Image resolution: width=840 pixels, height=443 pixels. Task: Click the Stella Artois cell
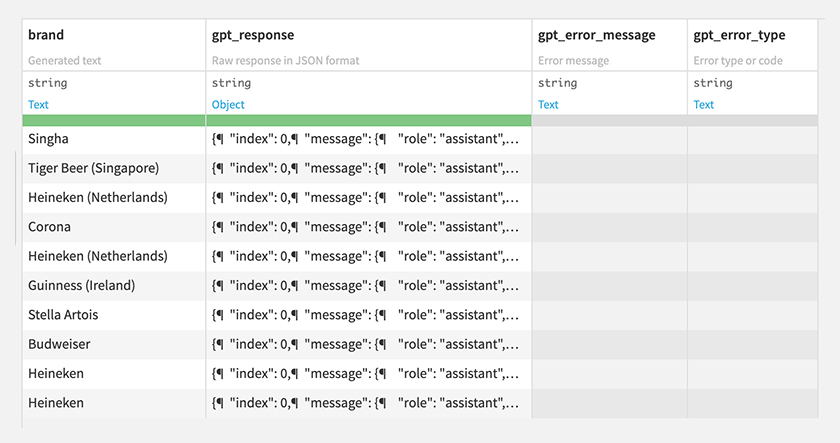114,315
